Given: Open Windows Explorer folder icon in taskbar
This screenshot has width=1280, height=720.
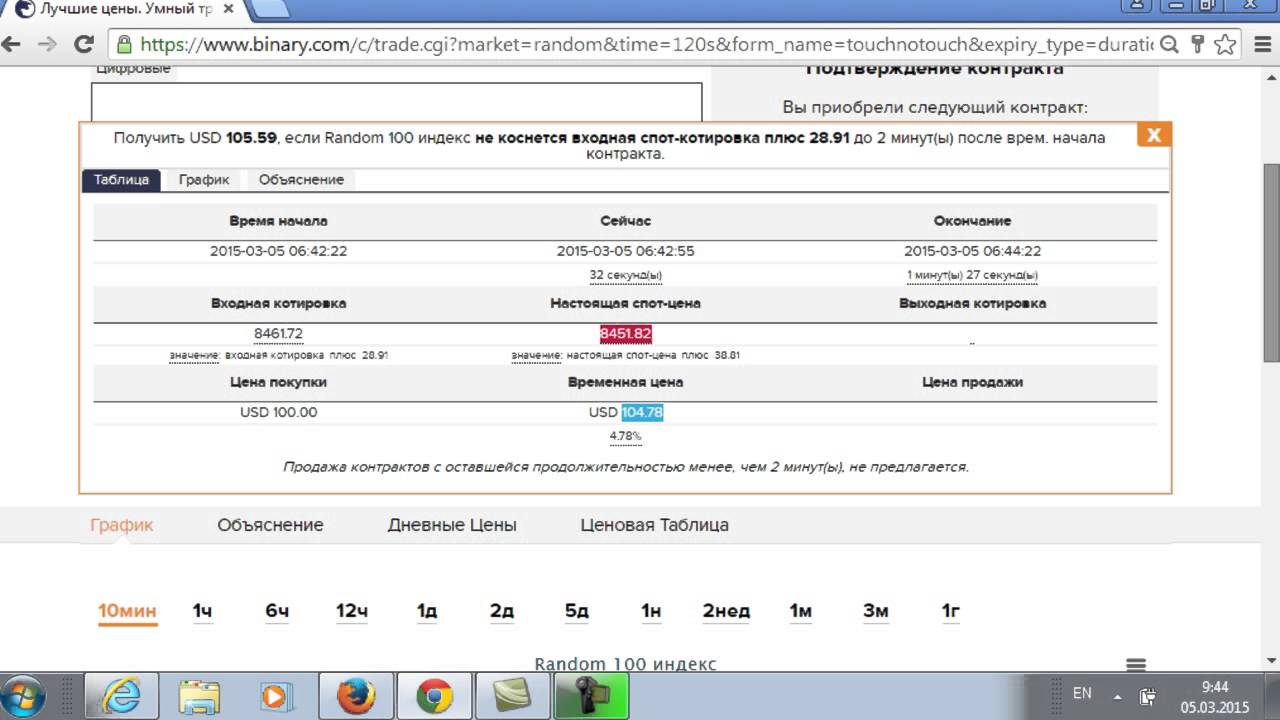Looking at the screenshot, I should 199,696.
